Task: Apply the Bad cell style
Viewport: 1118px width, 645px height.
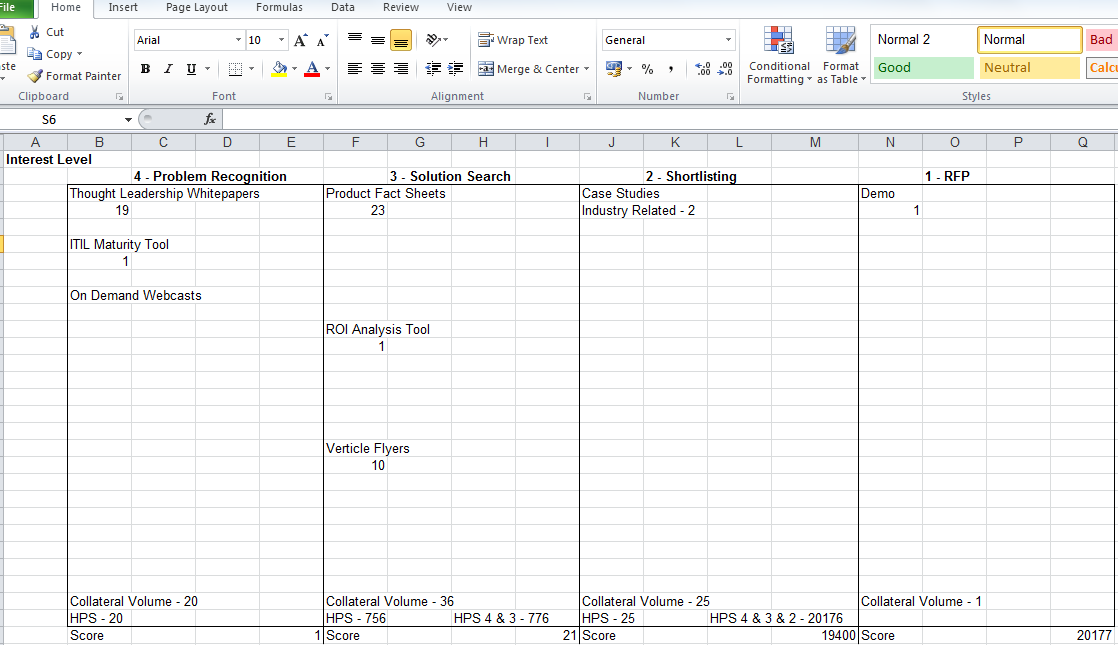Action: pos(1102,40)
